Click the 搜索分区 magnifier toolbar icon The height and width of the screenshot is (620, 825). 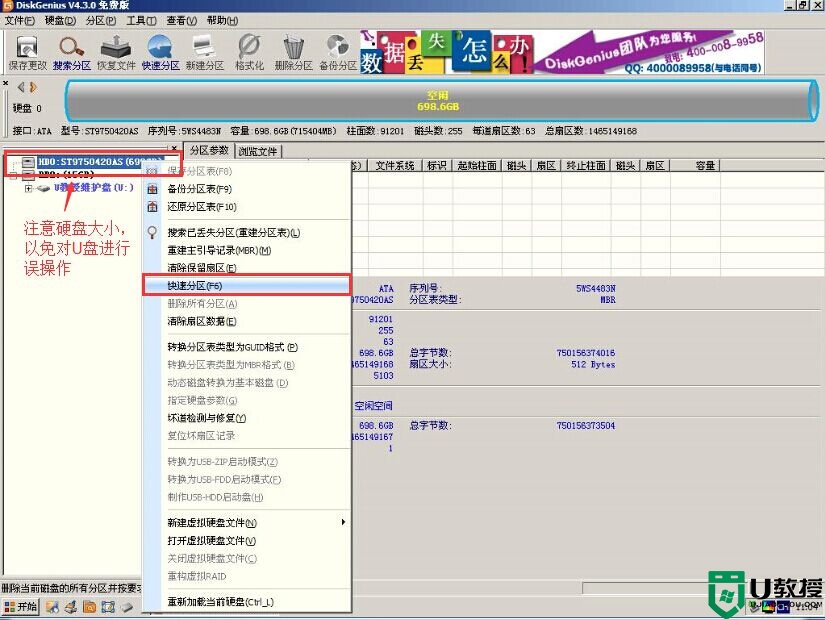pos(71,51)
